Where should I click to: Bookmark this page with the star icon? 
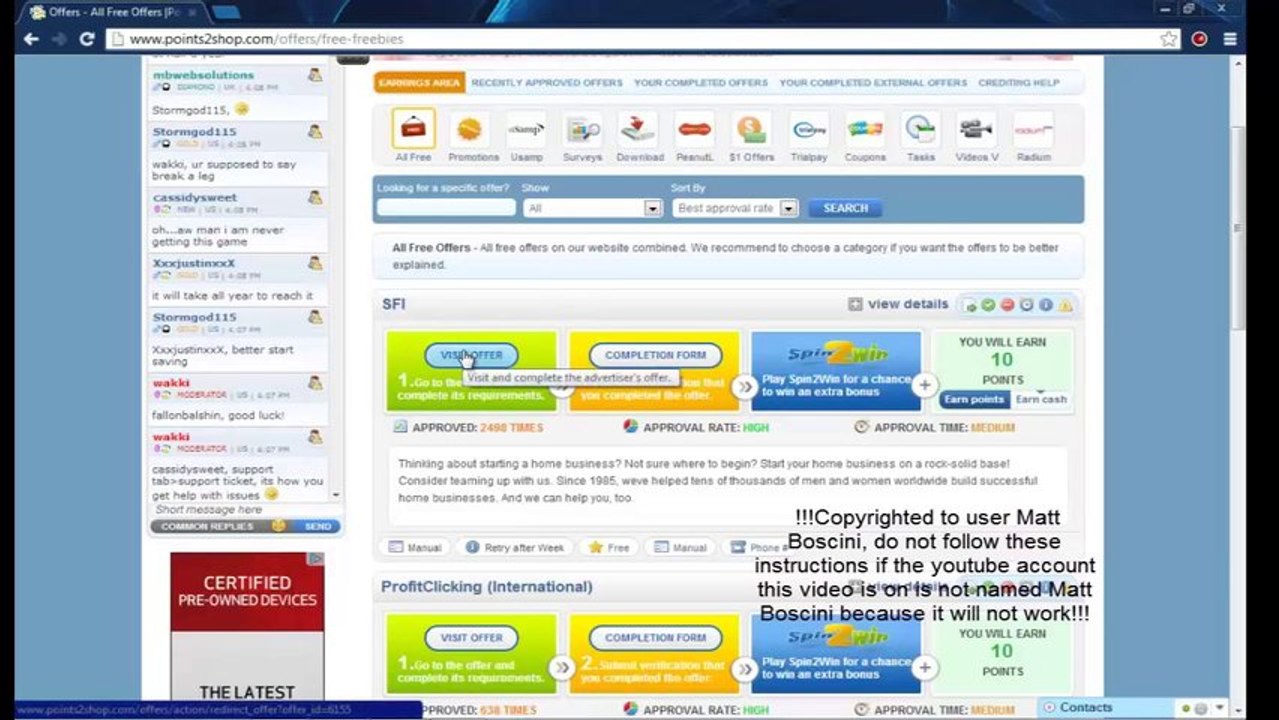click(1169, 39)
